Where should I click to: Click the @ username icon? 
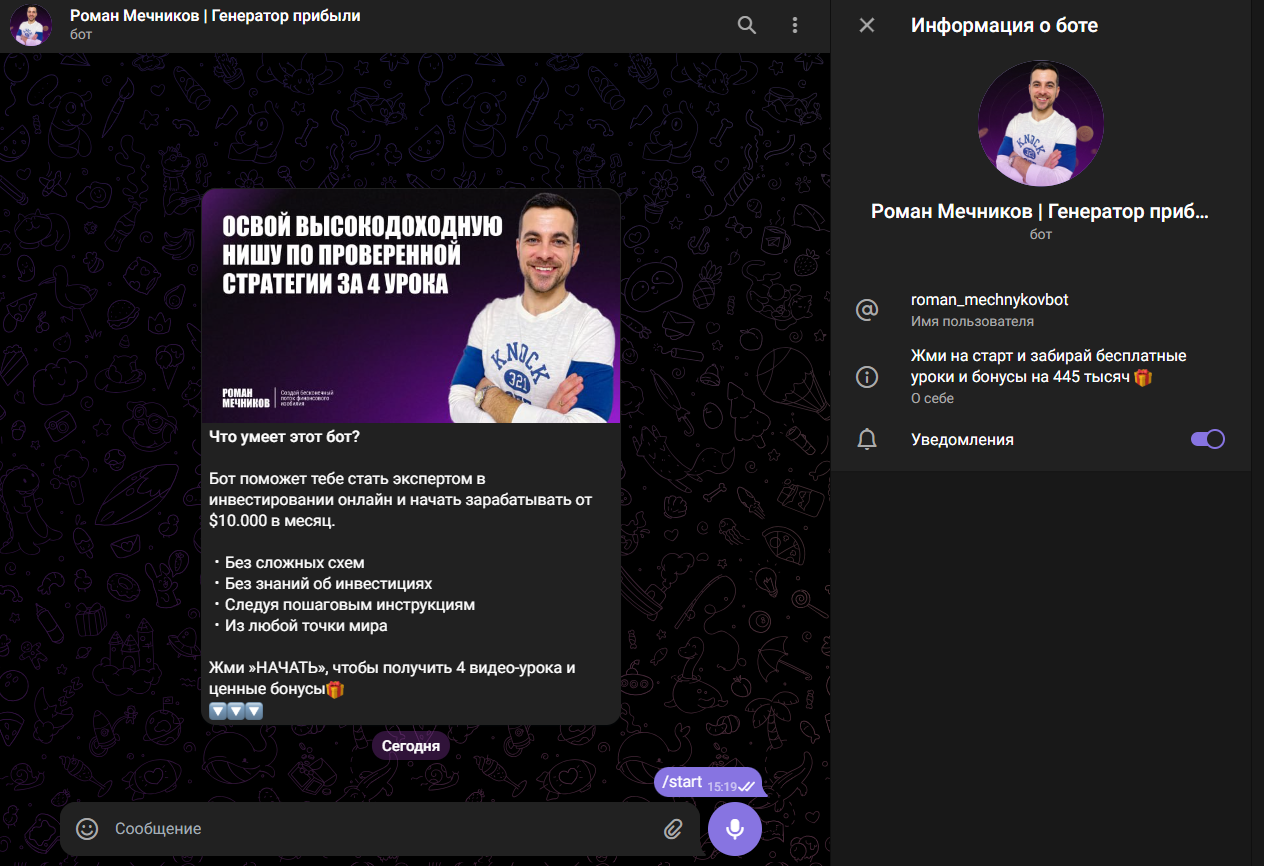click(867, 310)
